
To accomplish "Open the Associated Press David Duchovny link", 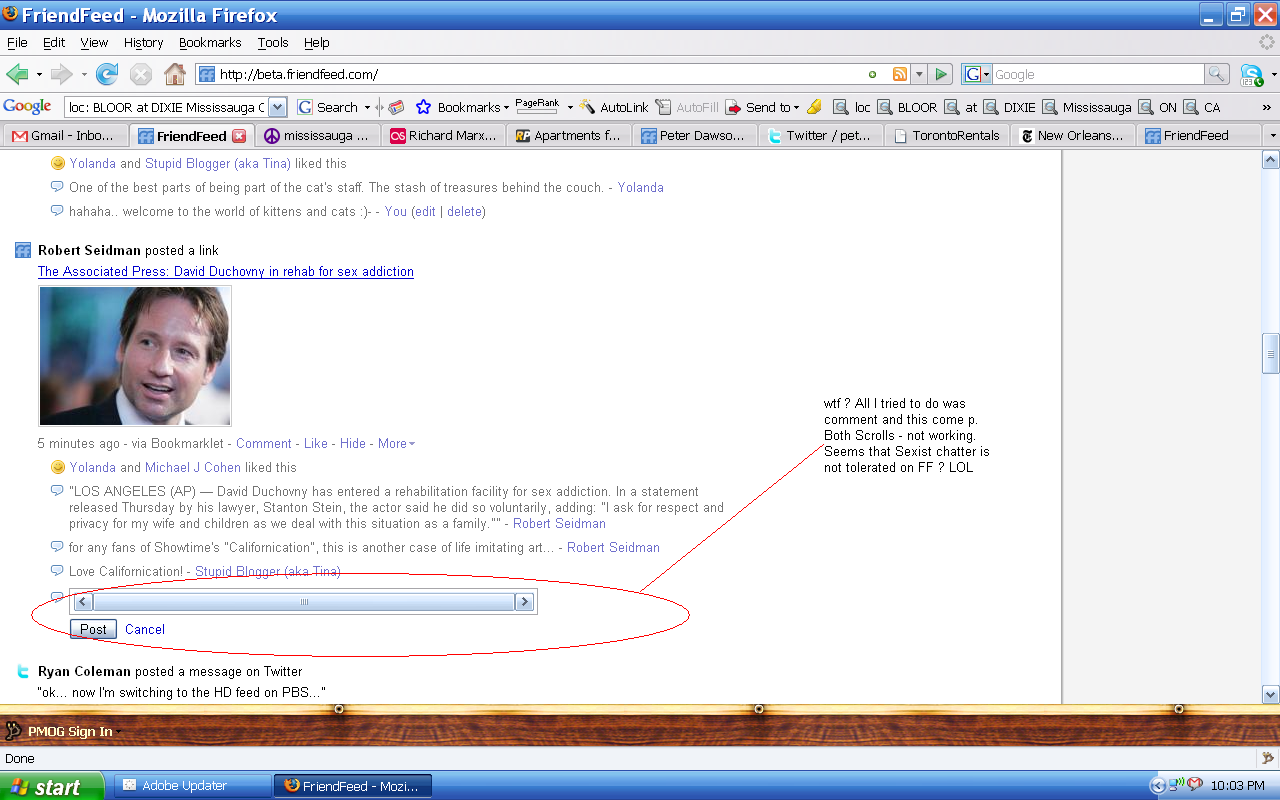I will [x=226, y=271].
